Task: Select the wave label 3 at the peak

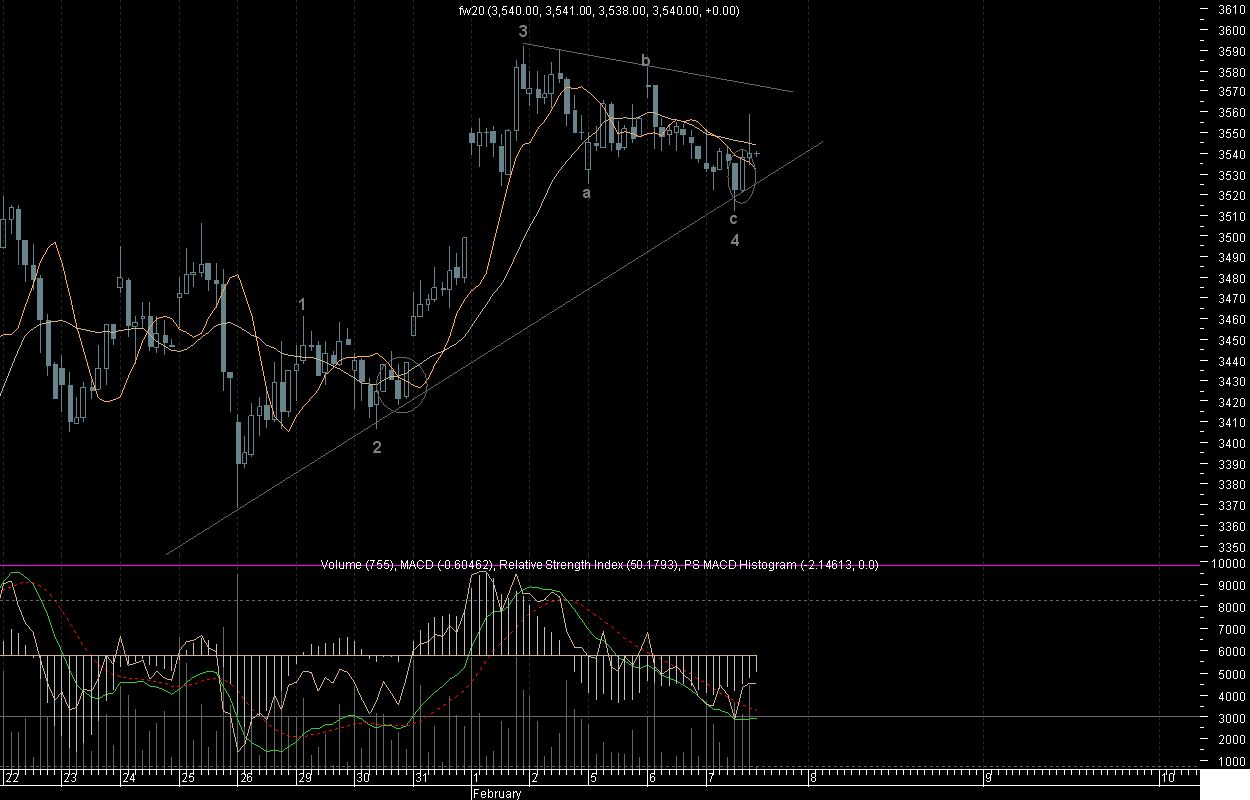Action: point(523,33)
